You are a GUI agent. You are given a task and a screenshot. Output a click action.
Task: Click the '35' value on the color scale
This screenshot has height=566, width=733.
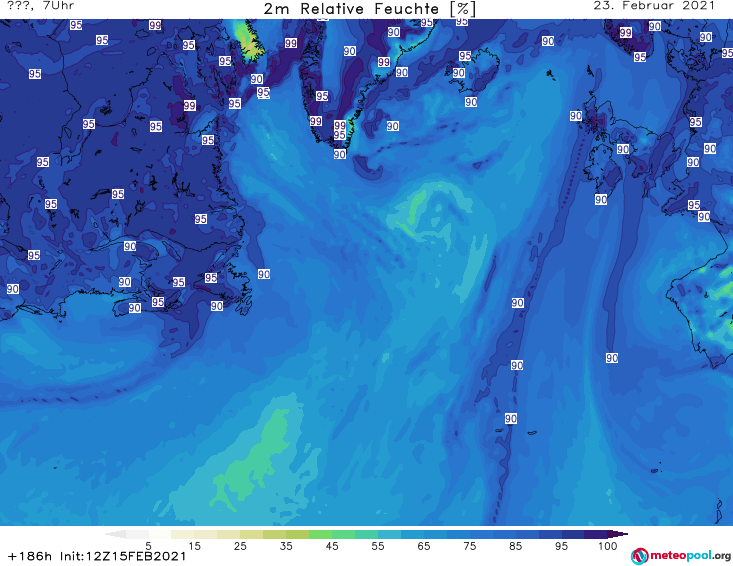tap(286, 546)
